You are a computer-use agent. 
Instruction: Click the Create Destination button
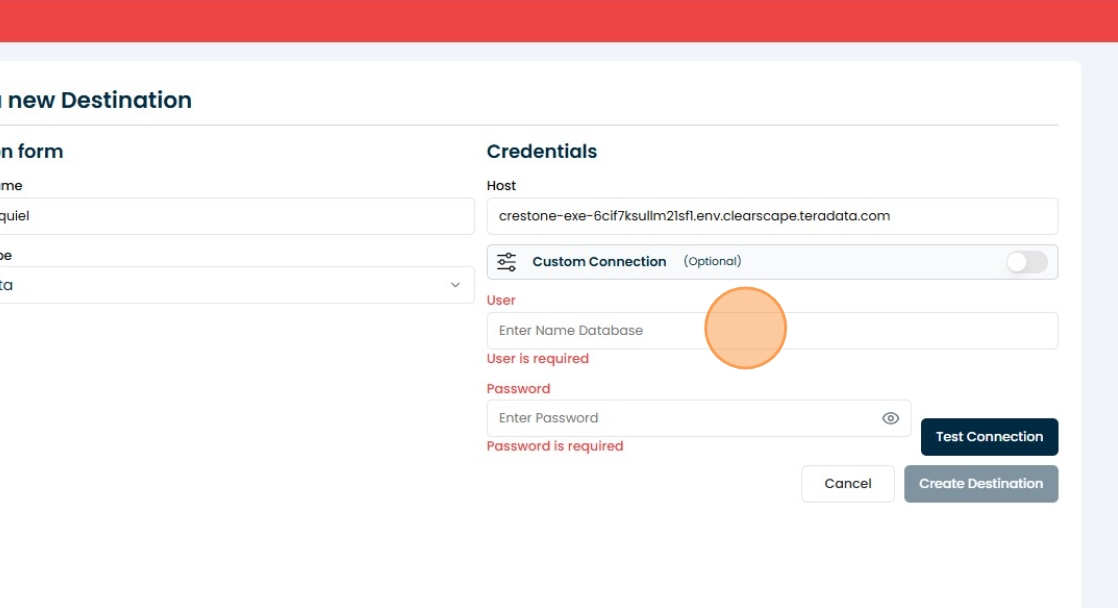coord(980,484)
